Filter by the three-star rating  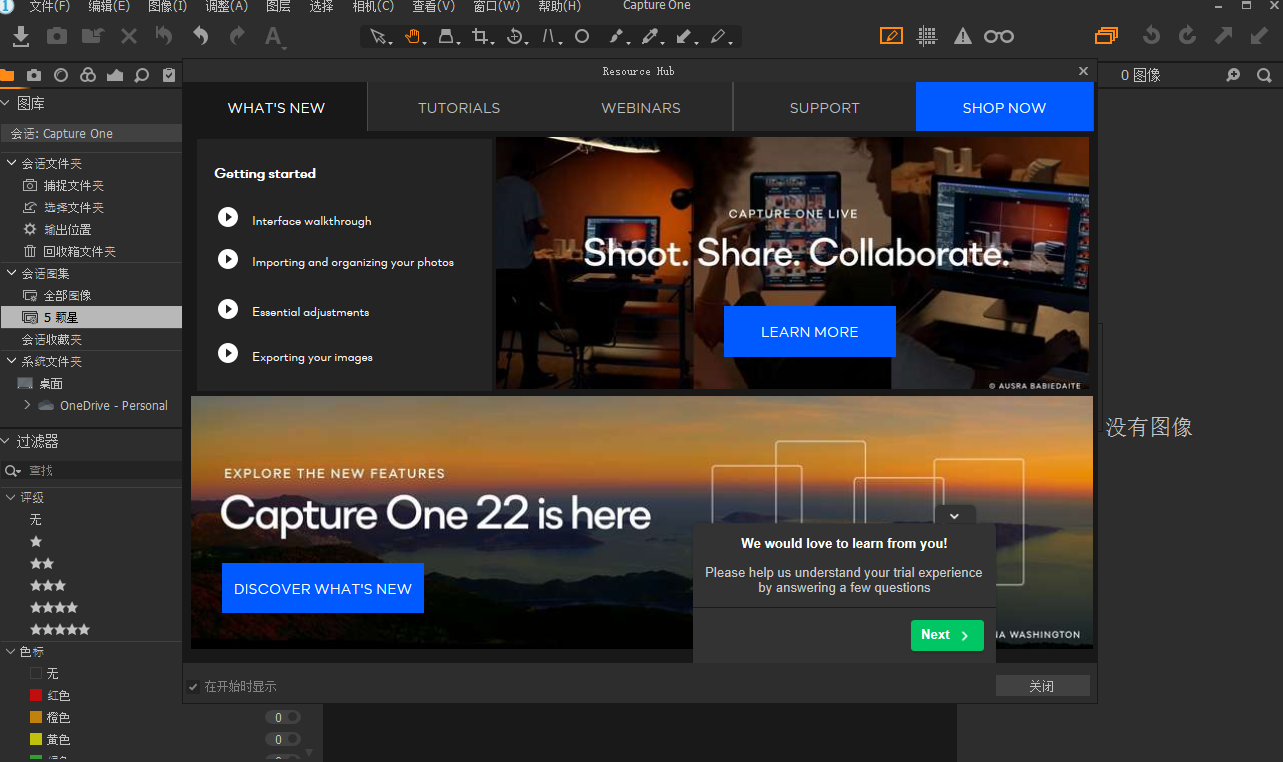48,586
